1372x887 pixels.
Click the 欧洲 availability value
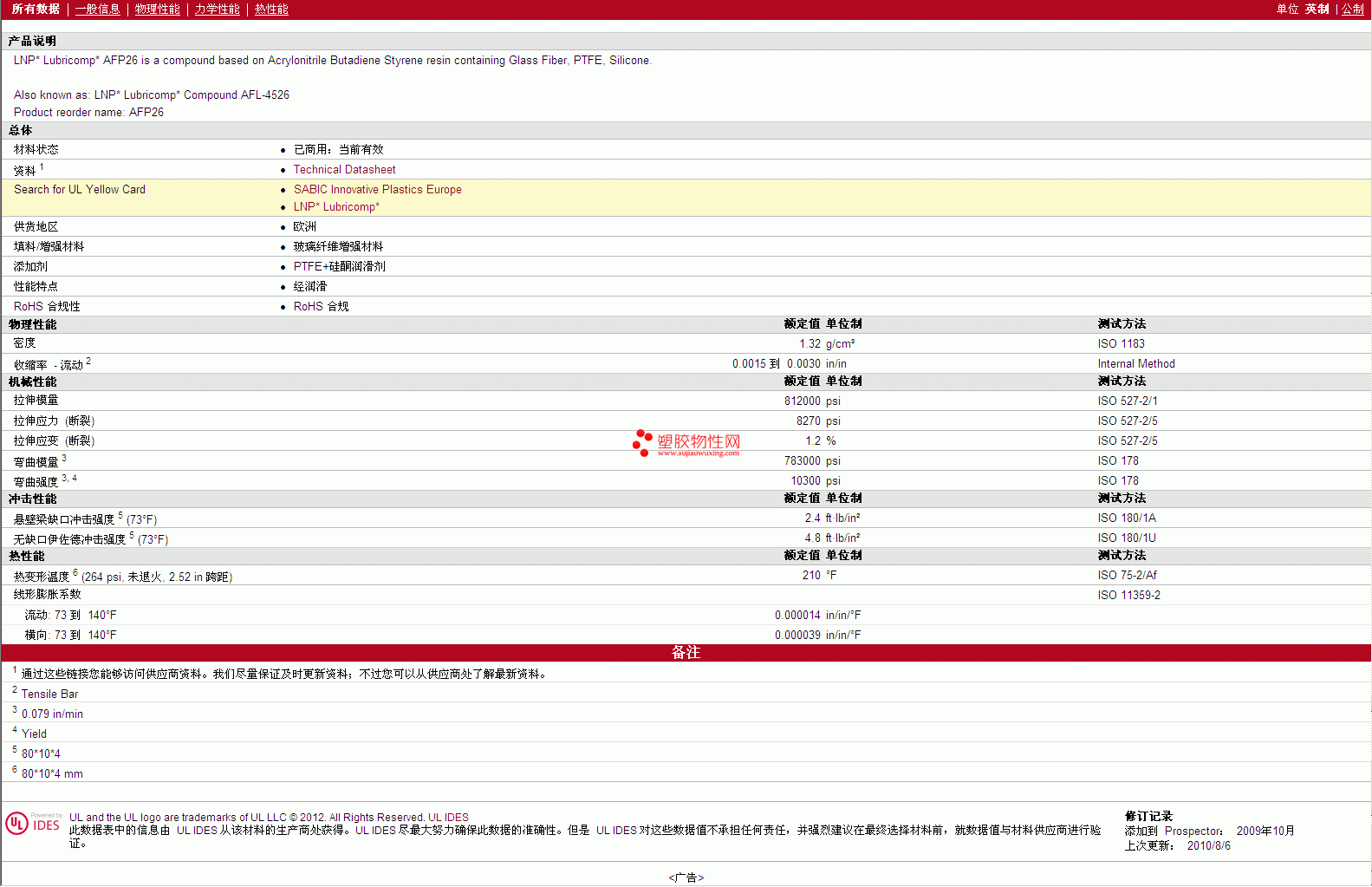click(304, 227)
